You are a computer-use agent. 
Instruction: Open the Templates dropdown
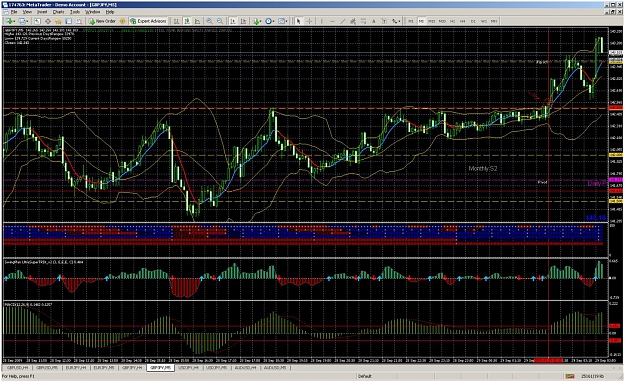(x=283, y=21)
